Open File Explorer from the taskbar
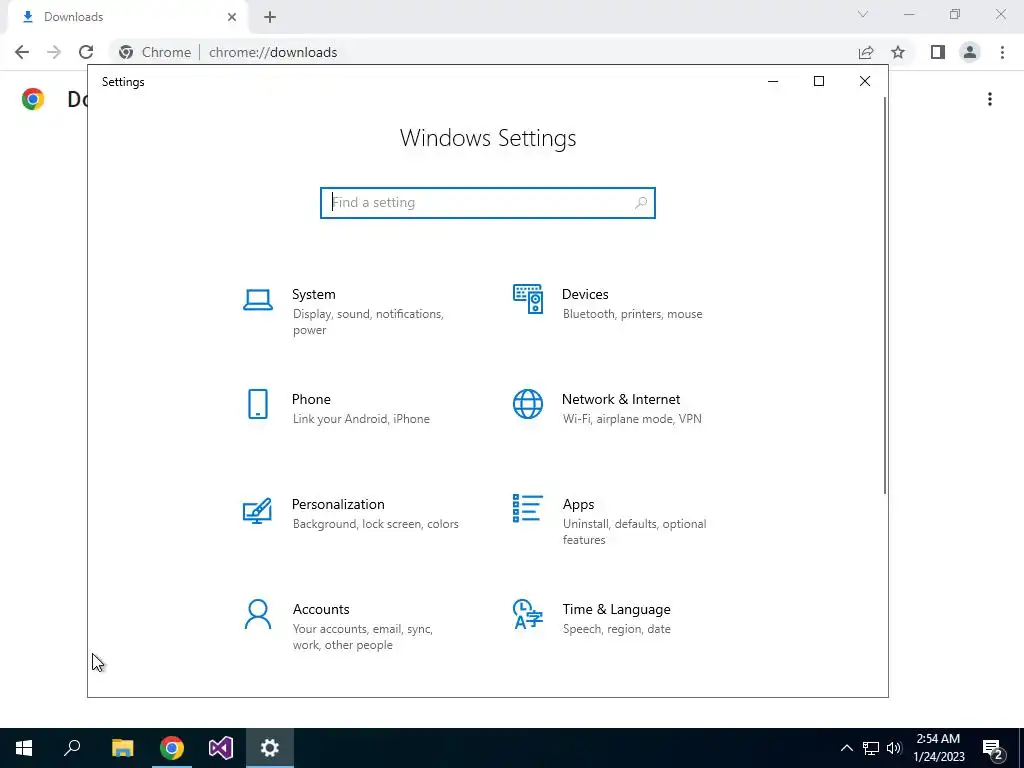The image size is (1024, 768). point(122,748)
